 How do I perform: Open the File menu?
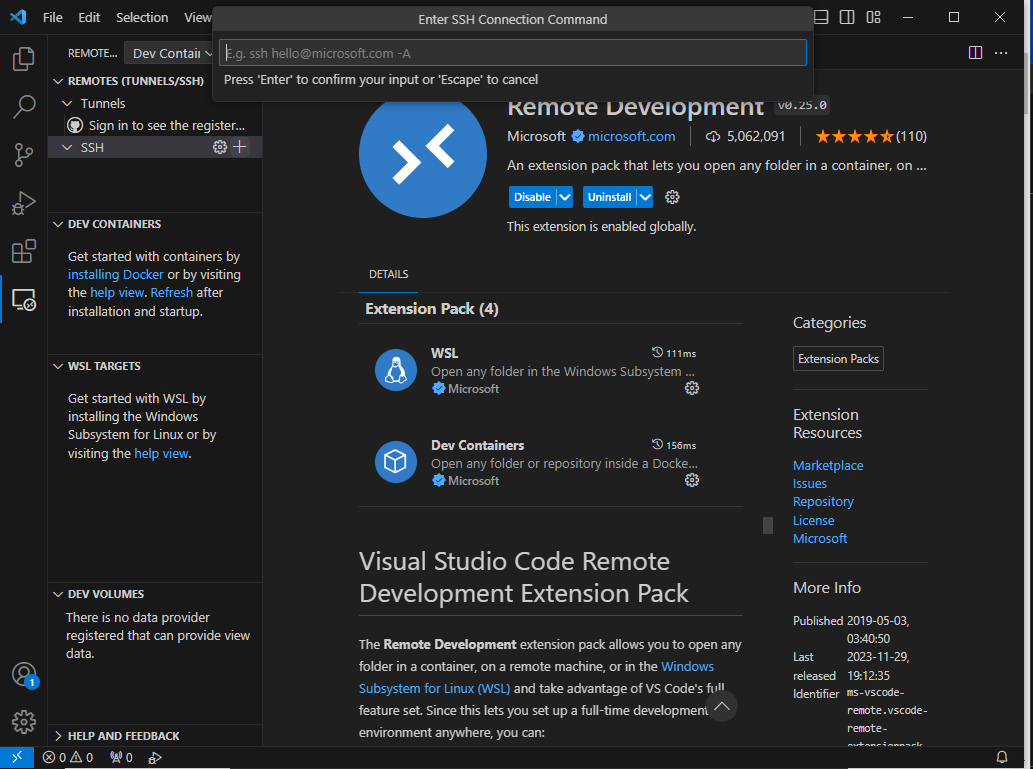tap(53, 17)
